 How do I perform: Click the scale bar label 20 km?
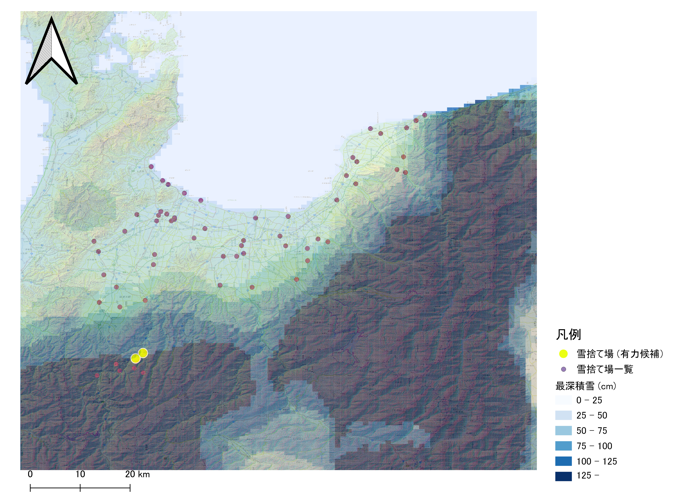[x=137, y=474]
